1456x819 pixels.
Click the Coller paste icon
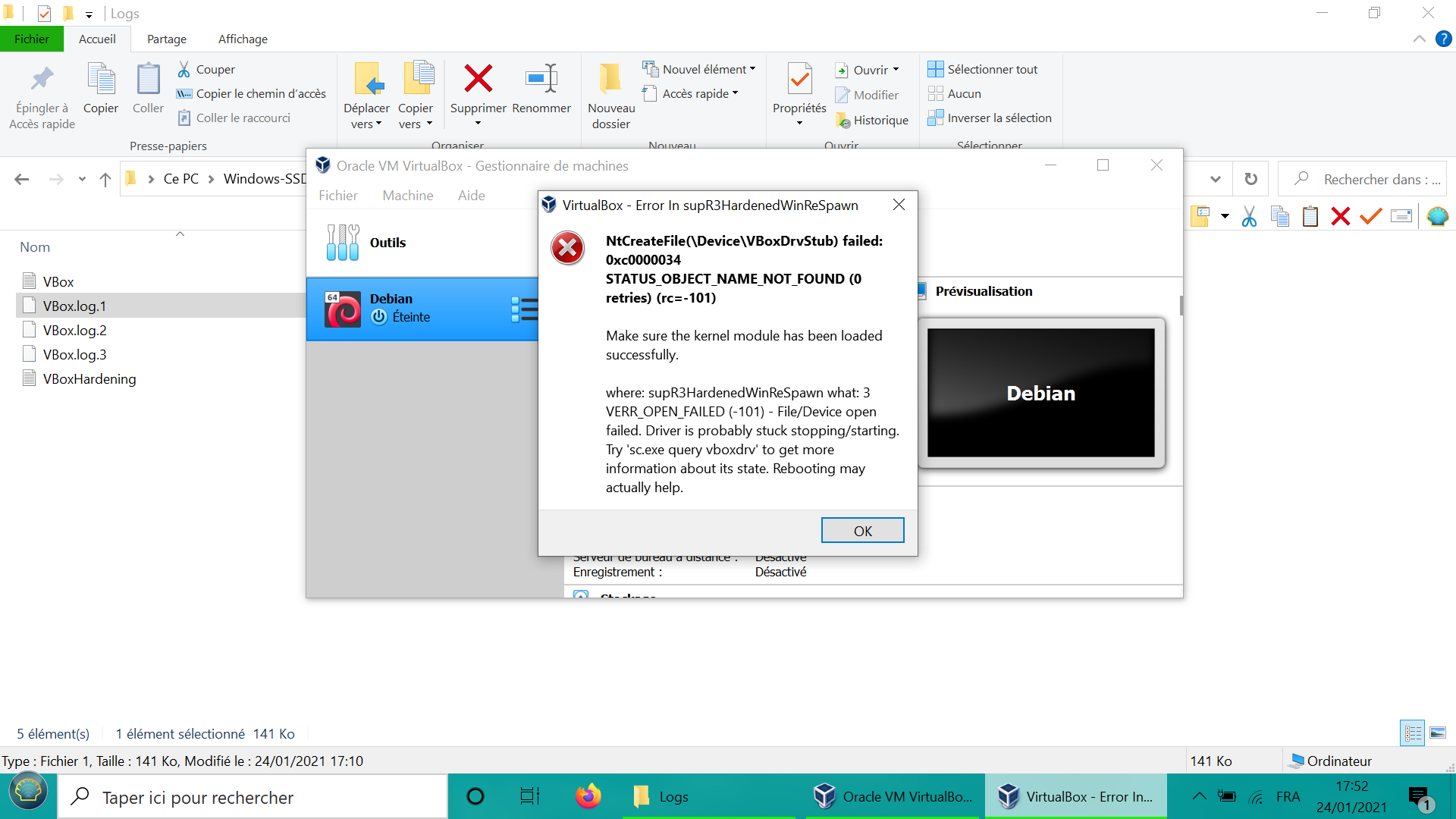click(x=148, y=79)
